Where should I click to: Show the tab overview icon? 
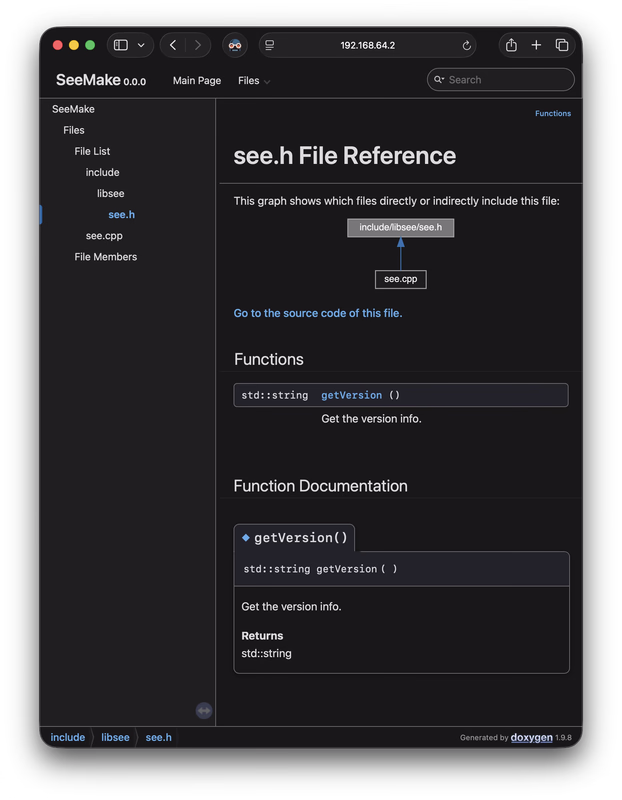click(x=562, y=45)
